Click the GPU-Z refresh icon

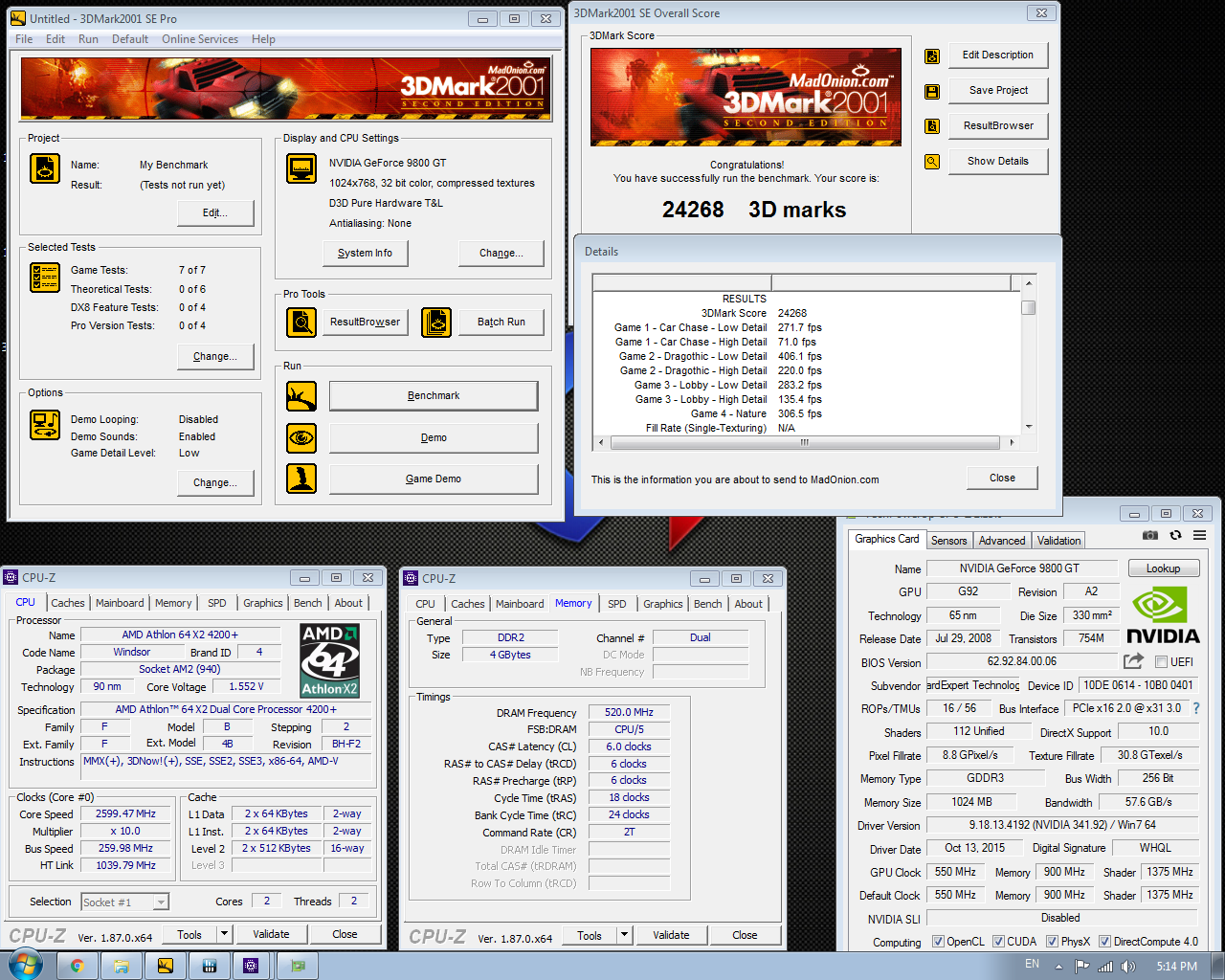(x=1175, y=535)
